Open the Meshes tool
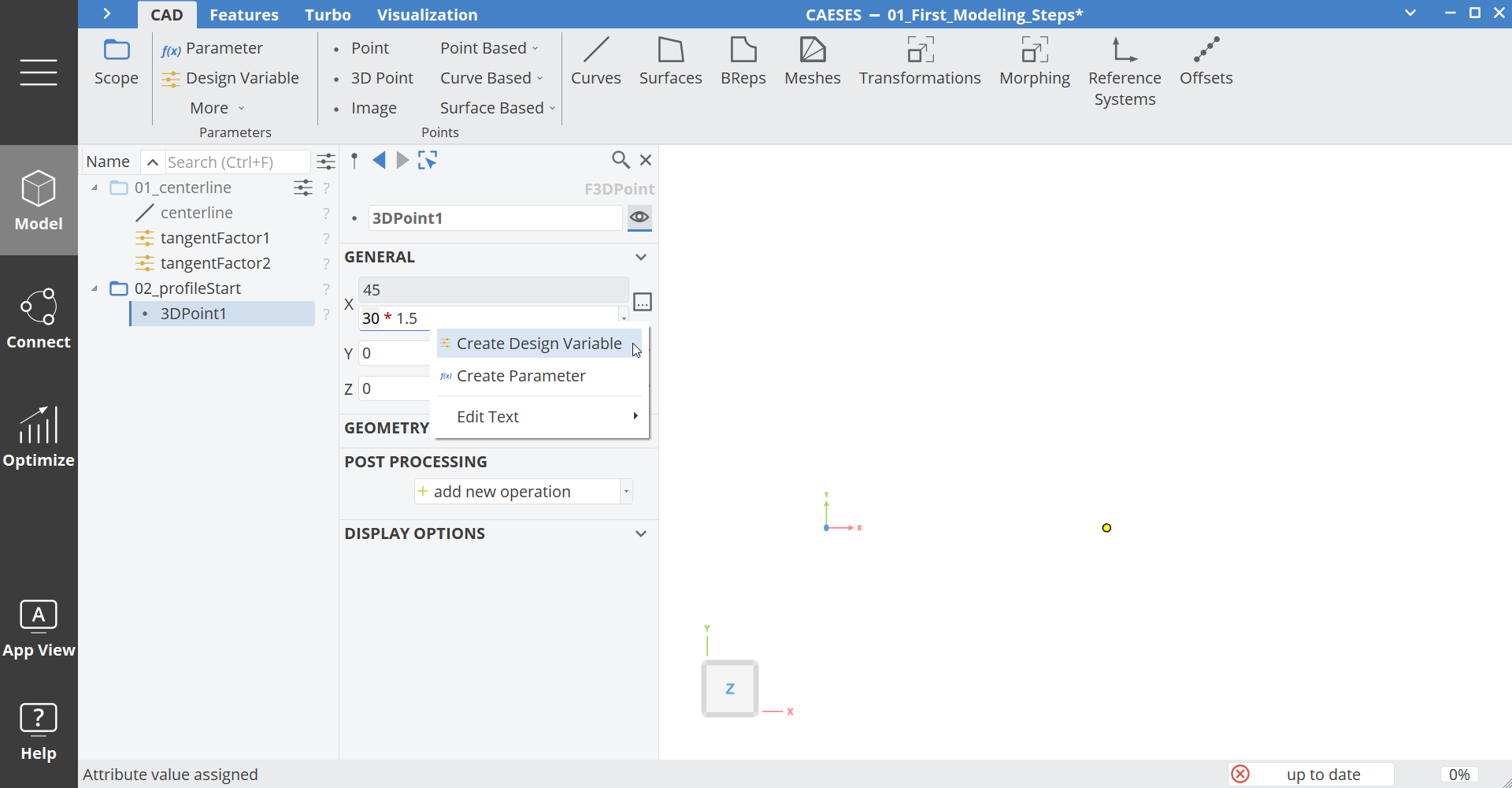This screenshot has height=788, width=1512. 813,61
